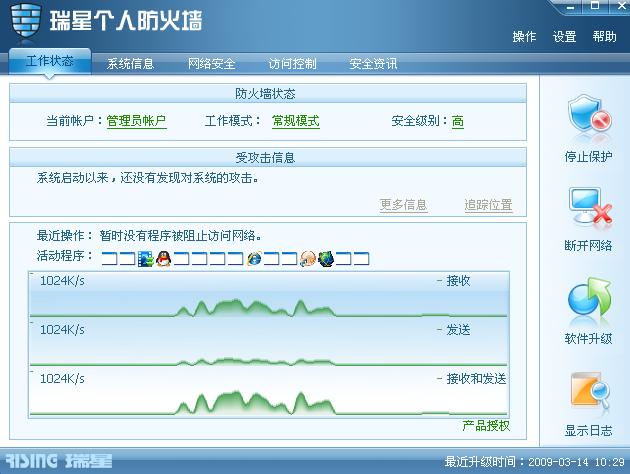Switch to the 网络安全 tab

(211, 64)
